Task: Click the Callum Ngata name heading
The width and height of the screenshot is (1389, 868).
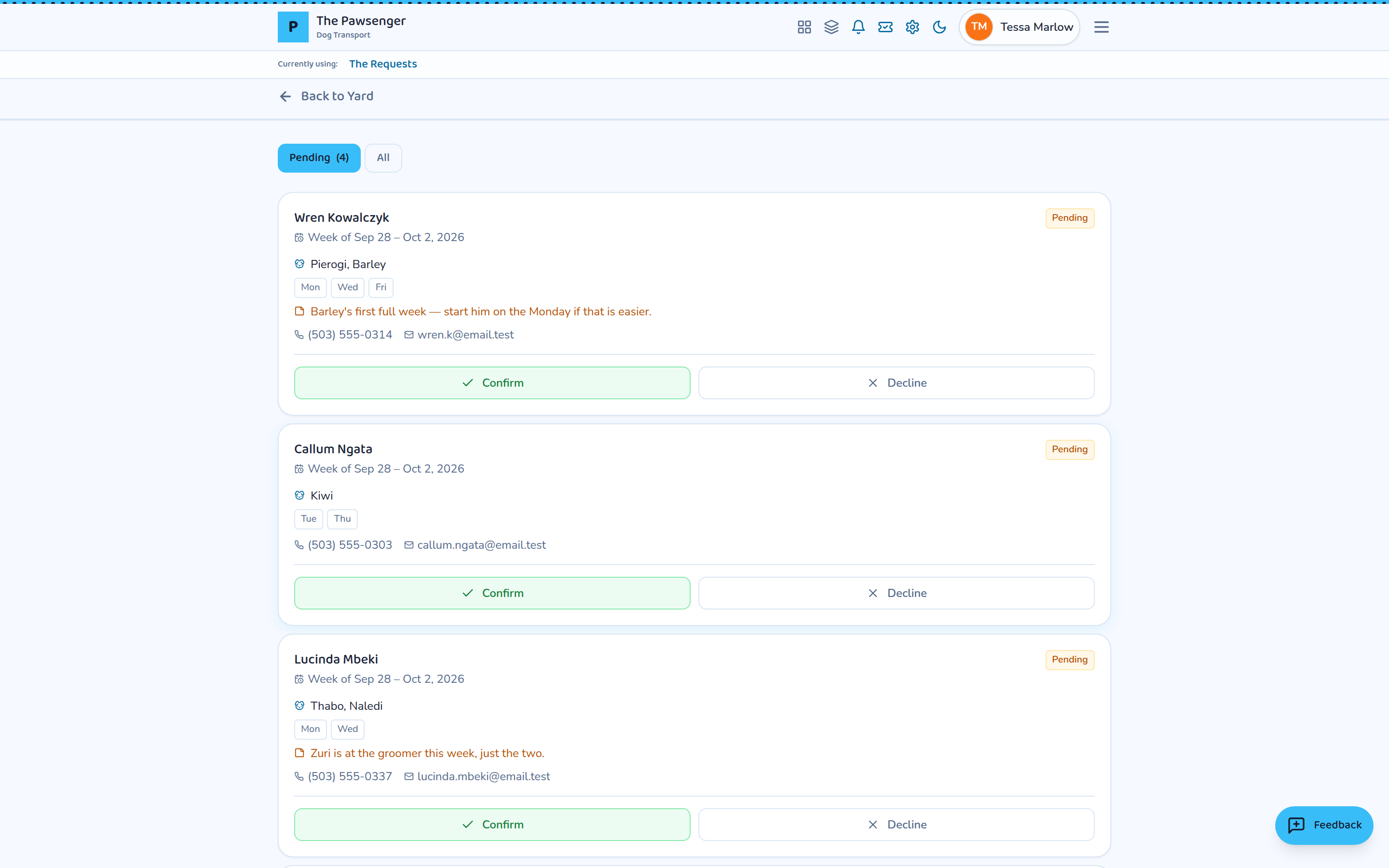Action: pos(333,449)
